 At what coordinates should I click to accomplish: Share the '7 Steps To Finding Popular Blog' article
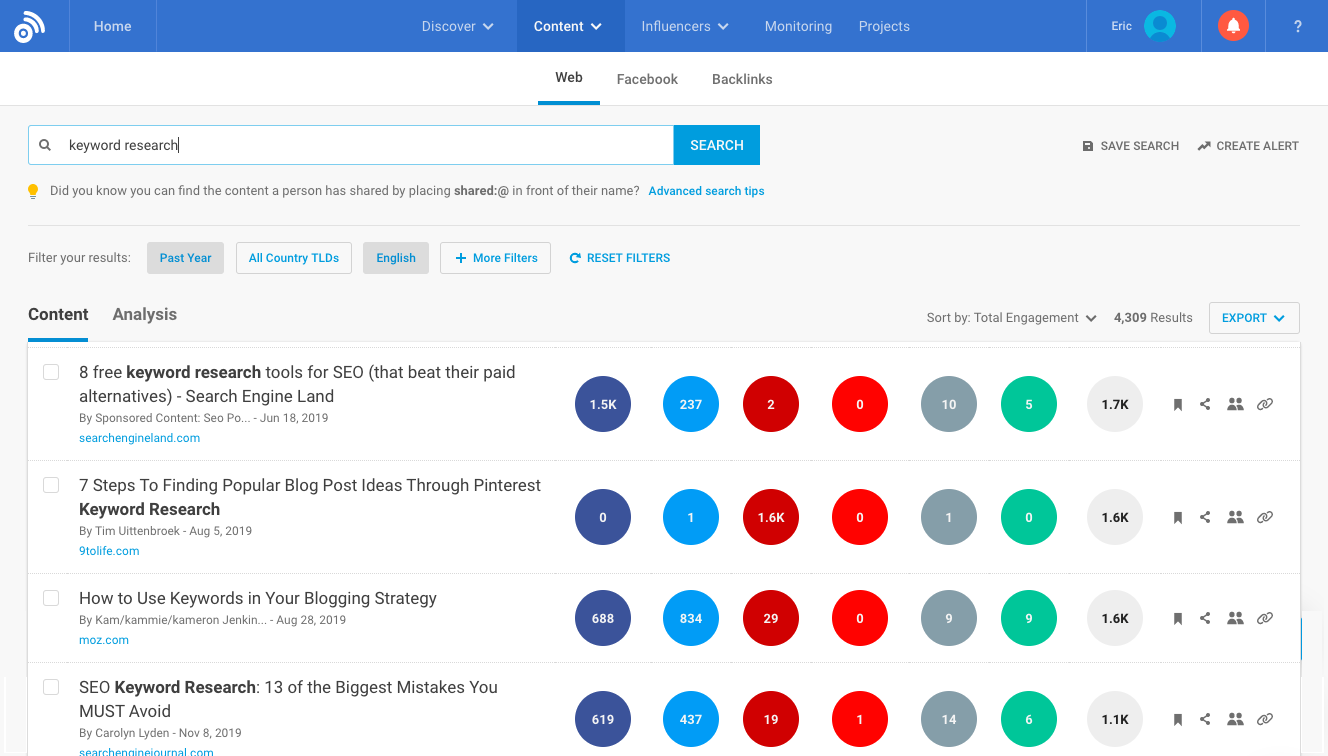coord(1205,518)
